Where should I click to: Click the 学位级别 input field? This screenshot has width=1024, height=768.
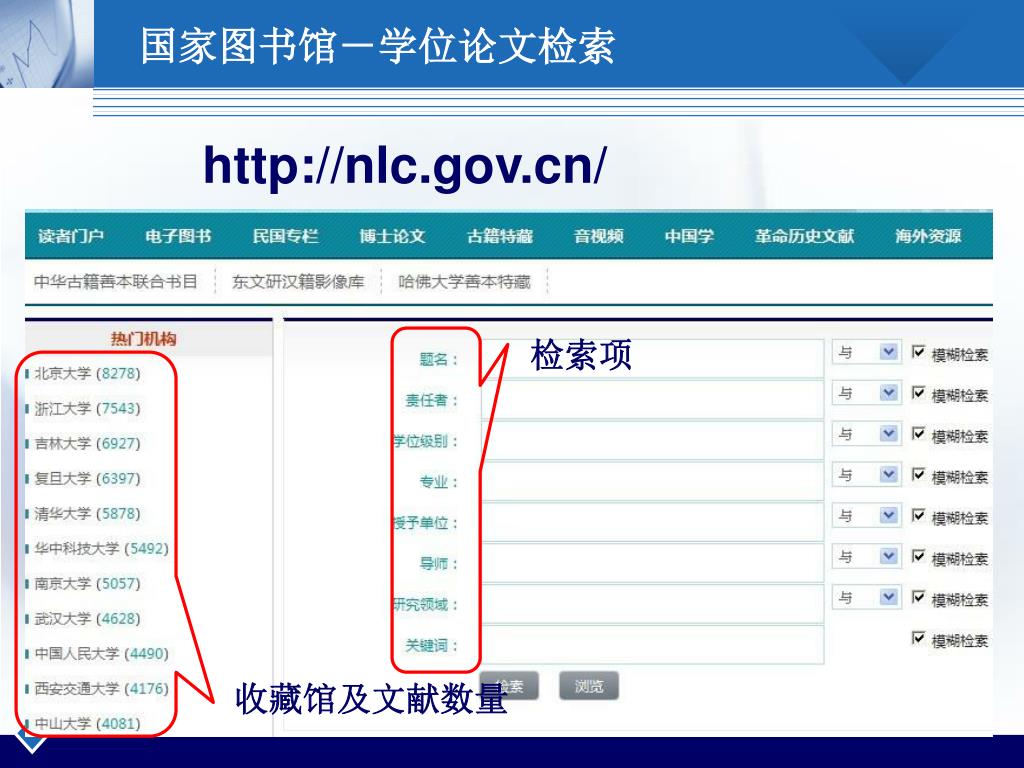pyautogui.click(x=652, y=440)
